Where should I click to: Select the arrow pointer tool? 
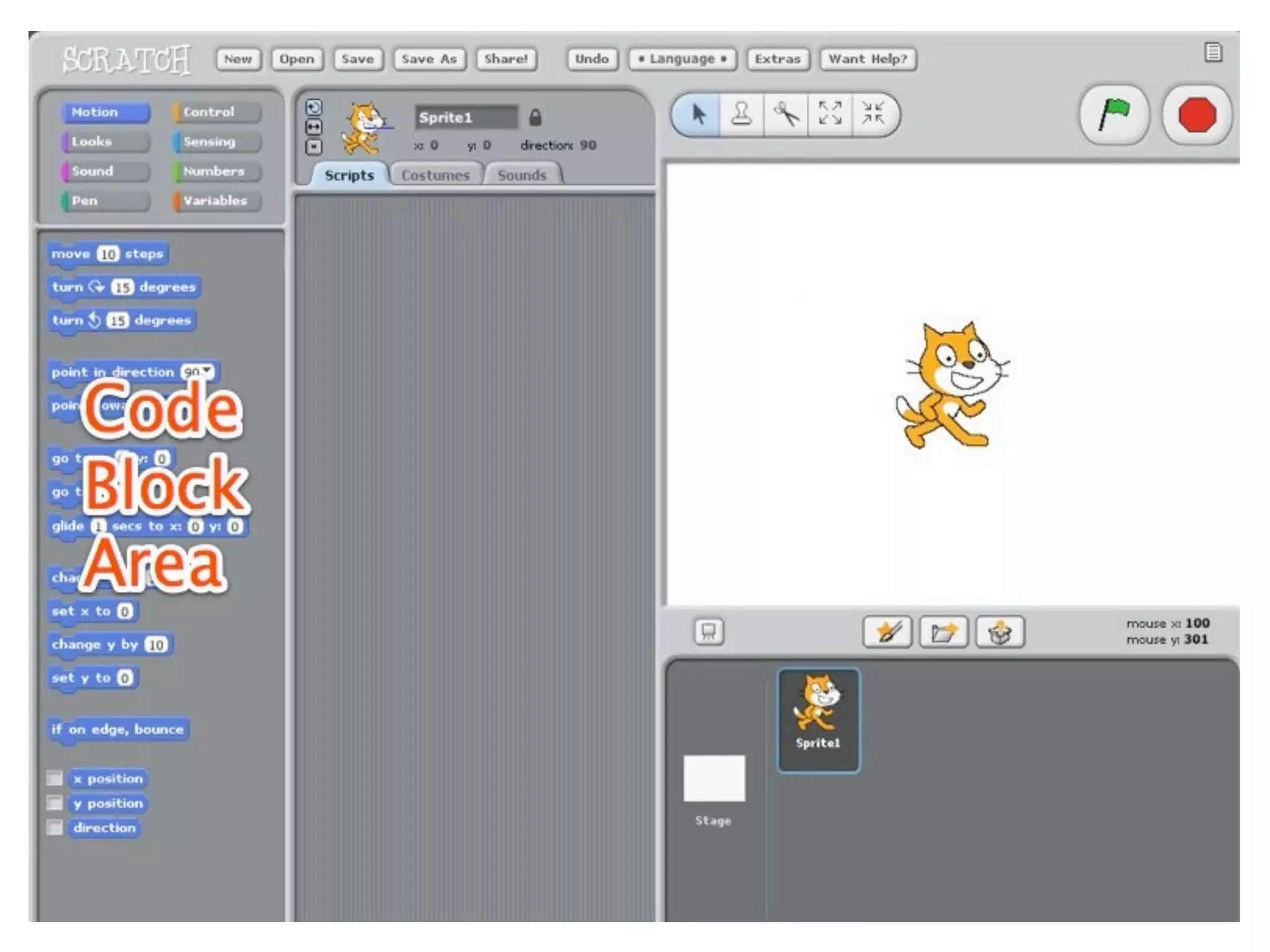click(x=698, y=115)
